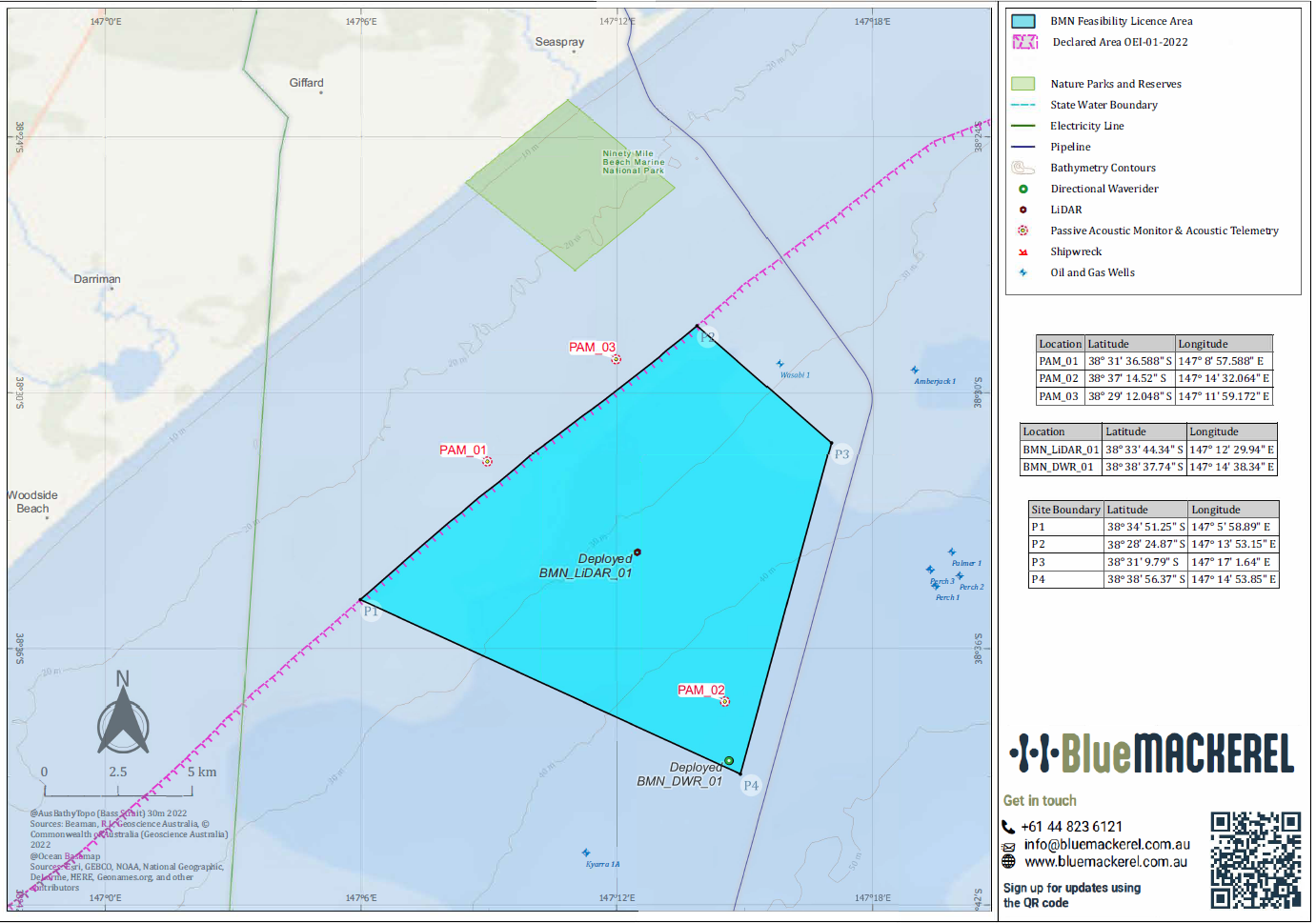Click the Blue Mackerel logo
Screen dimensions: 1316x923
(x=1151, y=752)
